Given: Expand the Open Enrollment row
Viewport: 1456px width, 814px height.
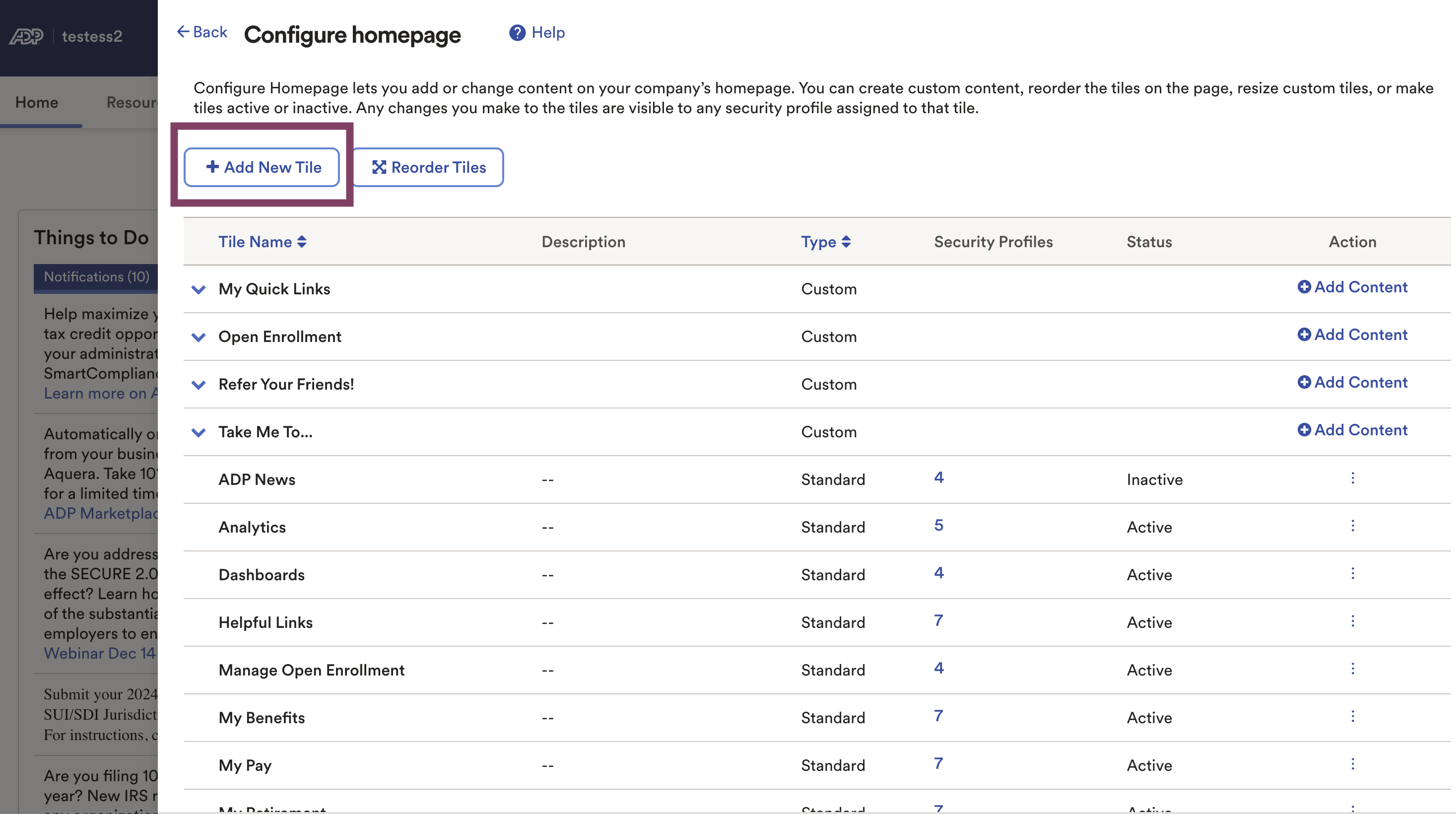Looking at the screenshot, I should 199,338.
